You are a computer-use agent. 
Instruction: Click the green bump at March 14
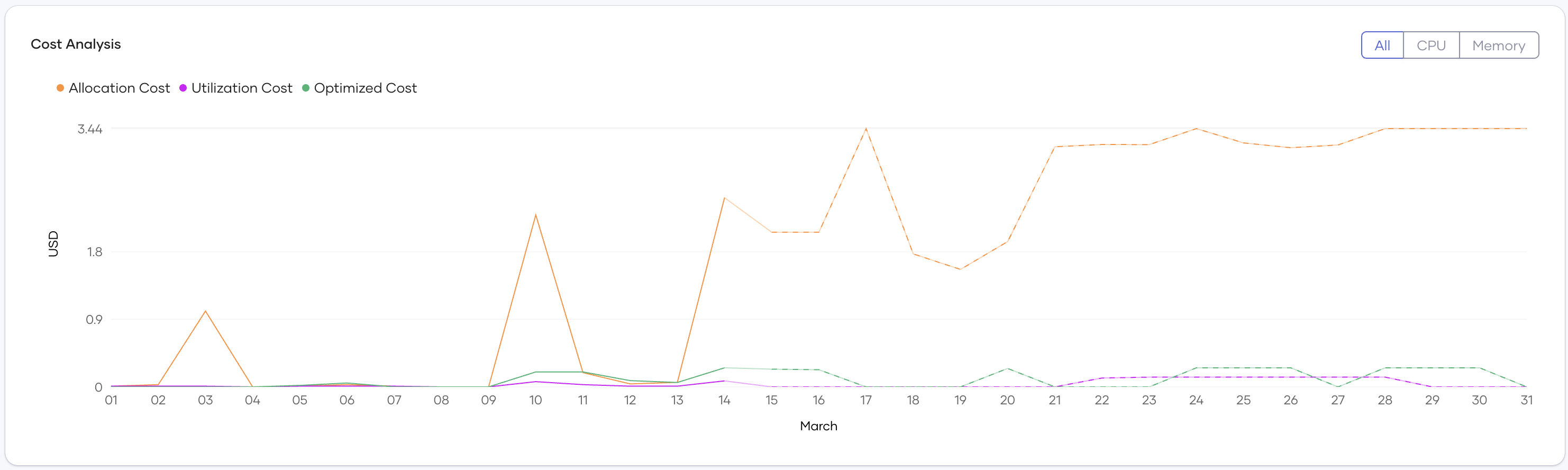coord(724,368)
